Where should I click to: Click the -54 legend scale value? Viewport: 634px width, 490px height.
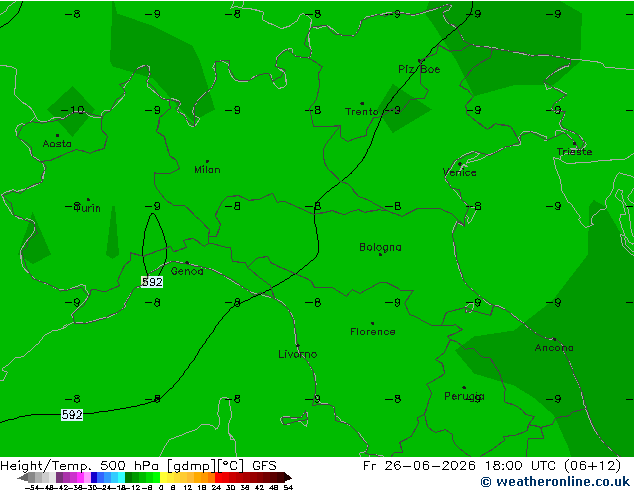[x=32, y=487]
